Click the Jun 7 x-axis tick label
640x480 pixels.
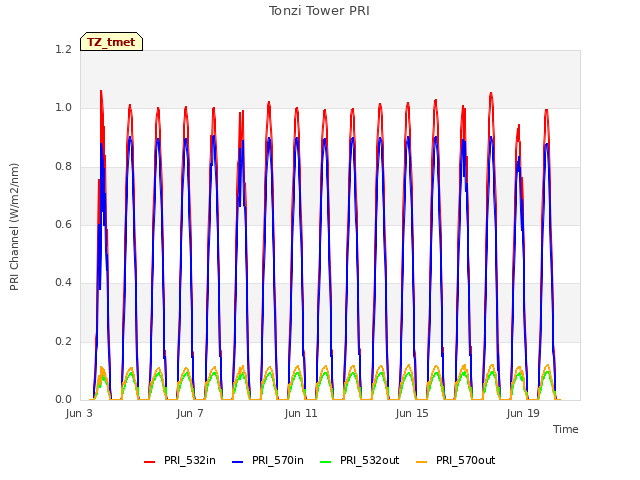click(x=190, y=413)
